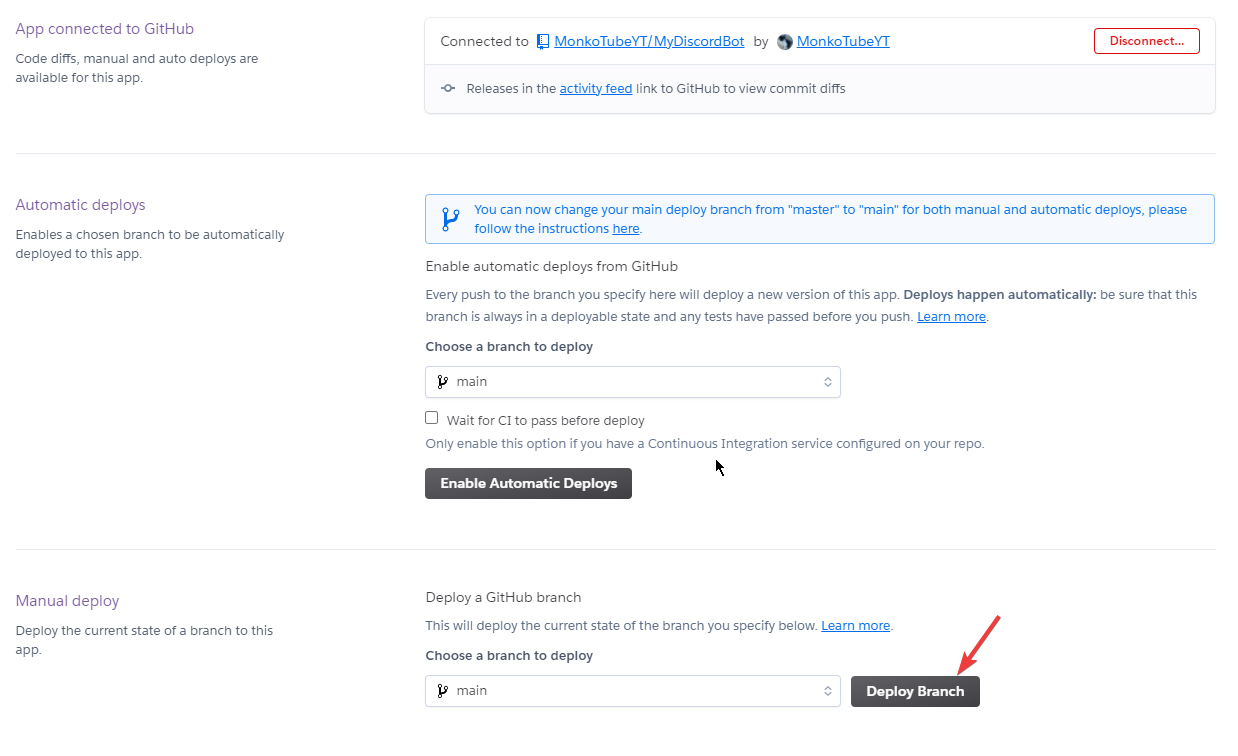The height and width of the screenshot is (756, 1238).
Task: Click branch icon in manual deploy selector
Action: click(442, 691)
